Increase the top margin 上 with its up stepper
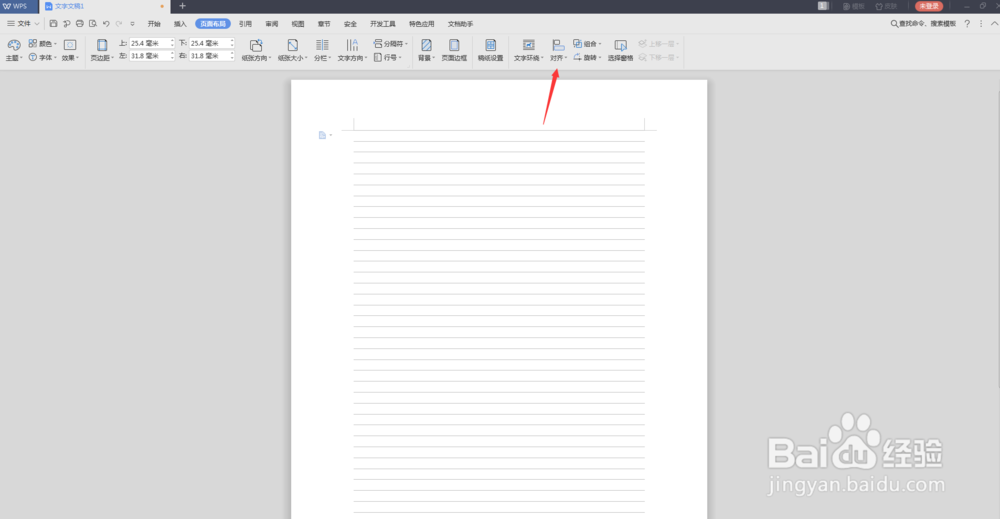The height and width of the screenshot is (519, 1000). 172,41
